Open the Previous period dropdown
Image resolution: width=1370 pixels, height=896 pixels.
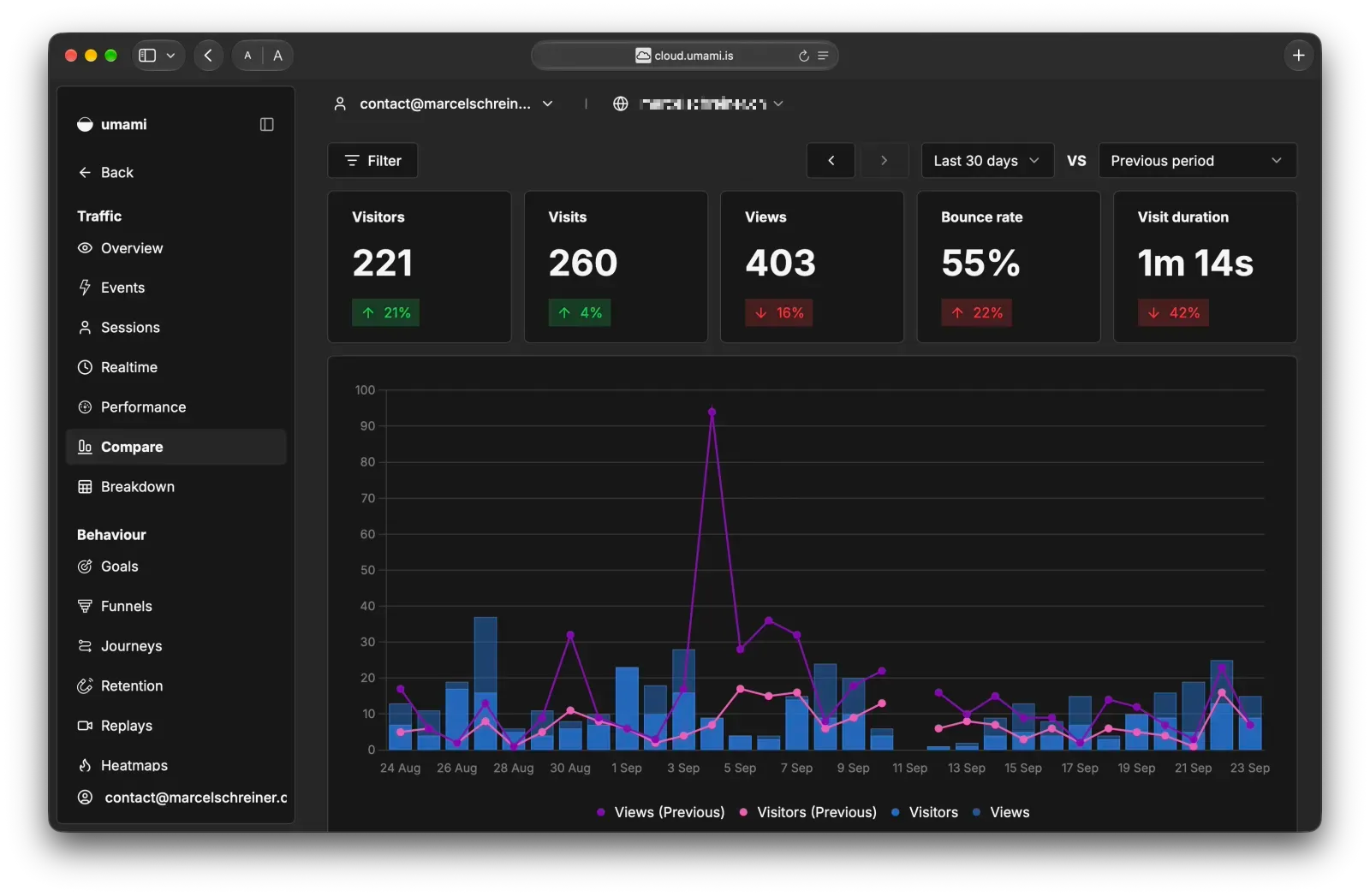click(1197, 161)
